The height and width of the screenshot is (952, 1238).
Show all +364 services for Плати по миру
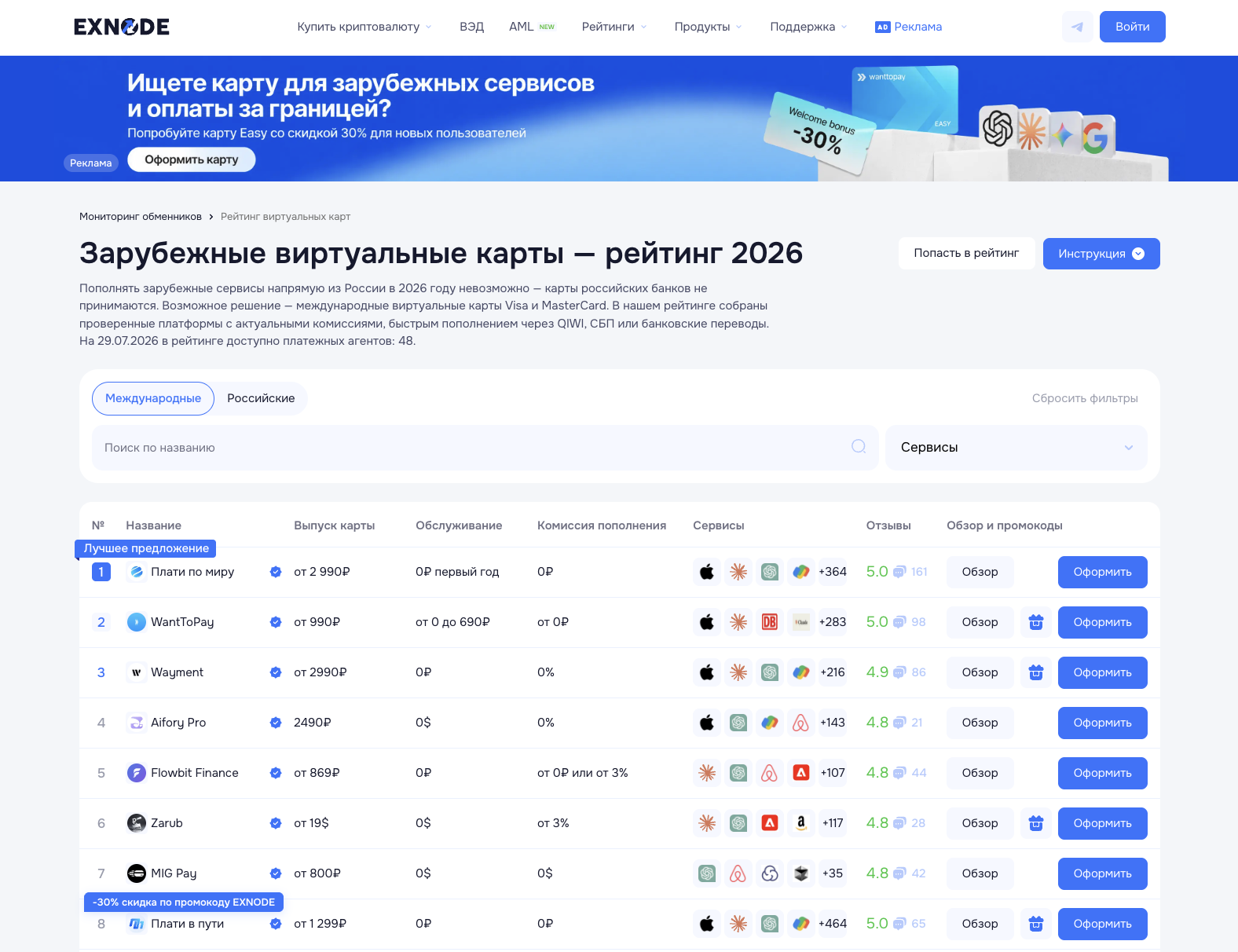[x=833, y=572]
